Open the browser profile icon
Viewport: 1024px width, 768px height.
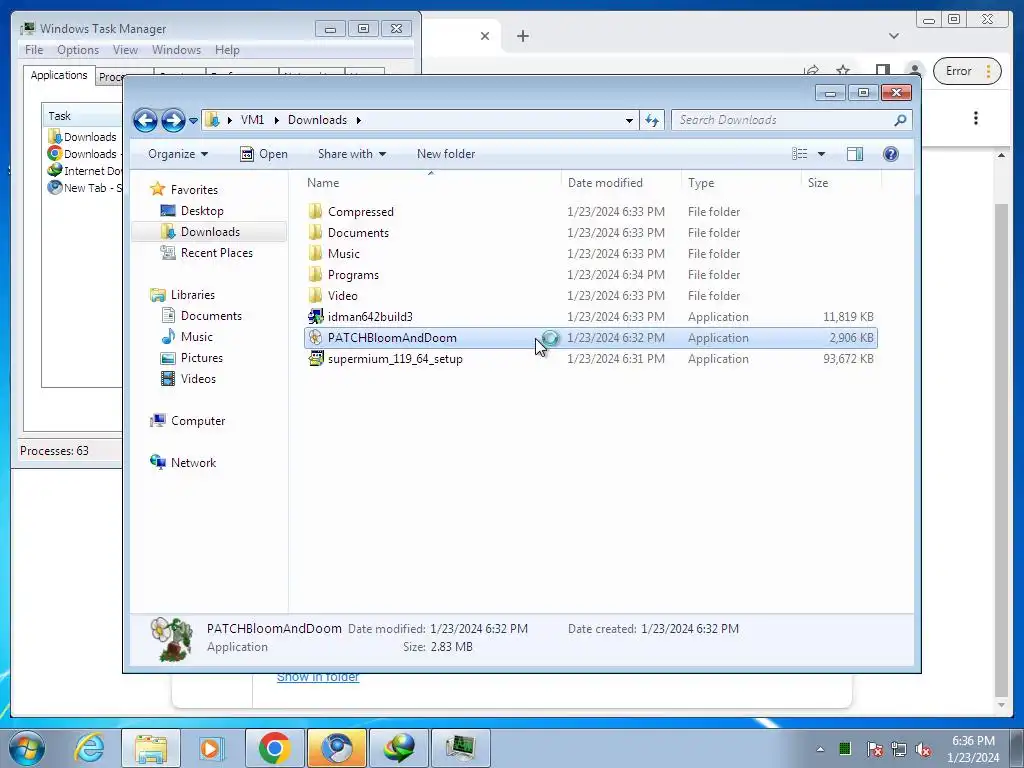click(x=915, y=71)
